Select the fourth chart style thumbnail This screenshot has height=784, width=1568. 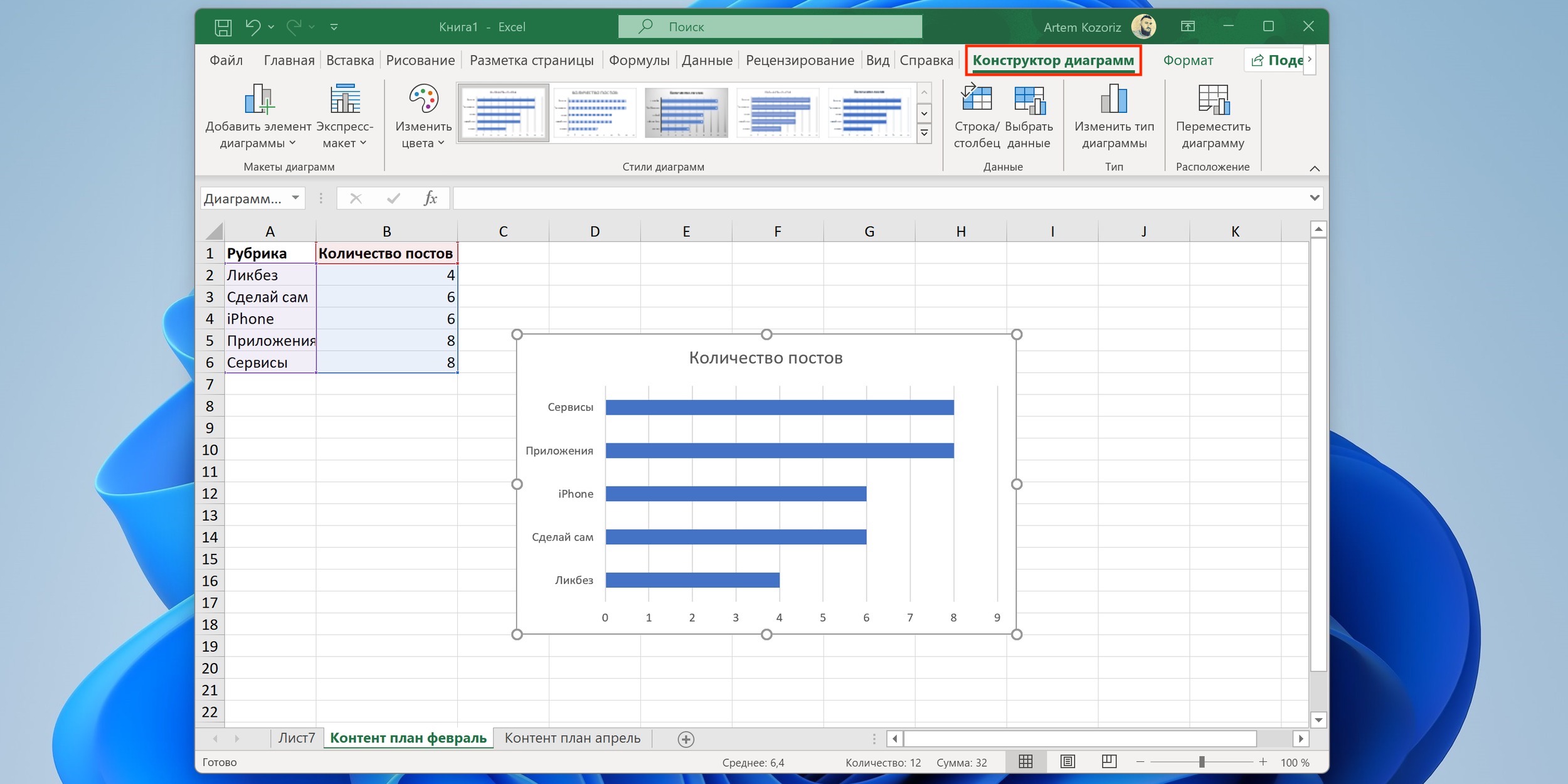click(x=778, y=113)
